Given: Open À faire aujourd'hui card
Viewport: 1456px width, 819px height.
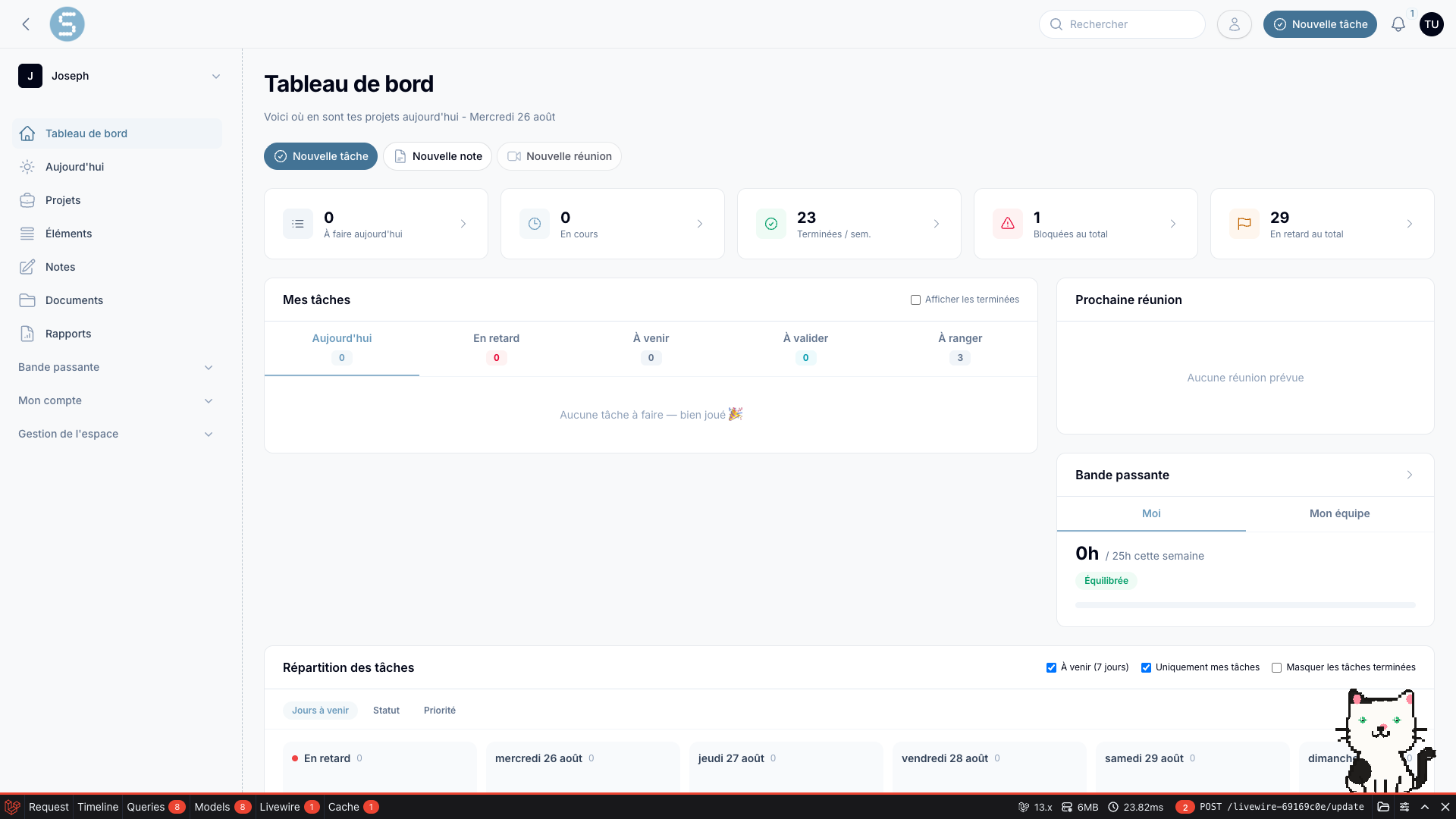Looking at the screenshot, I should pyautogui.click(x=376, y=224).
